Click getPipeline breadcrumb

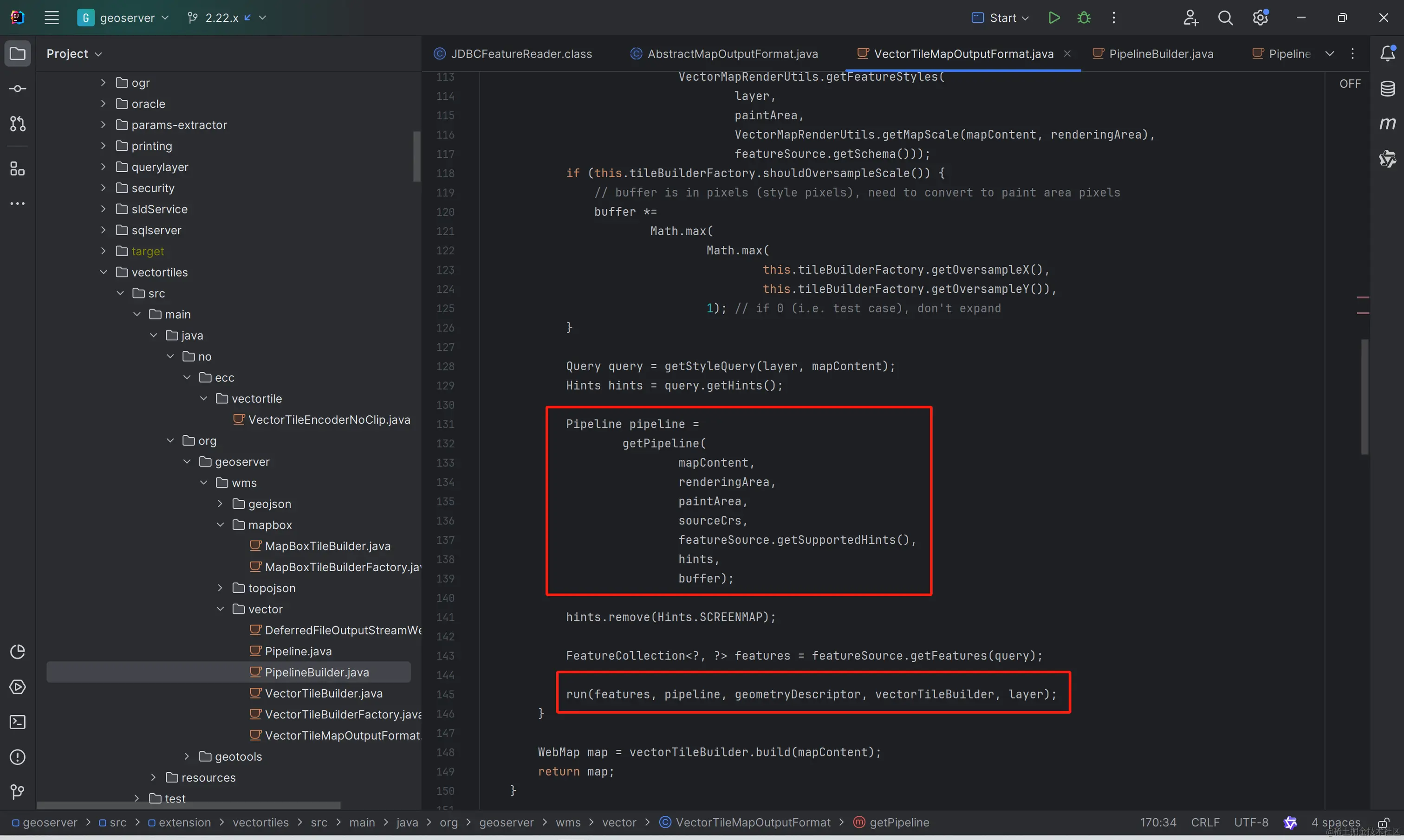pos(891,822)
